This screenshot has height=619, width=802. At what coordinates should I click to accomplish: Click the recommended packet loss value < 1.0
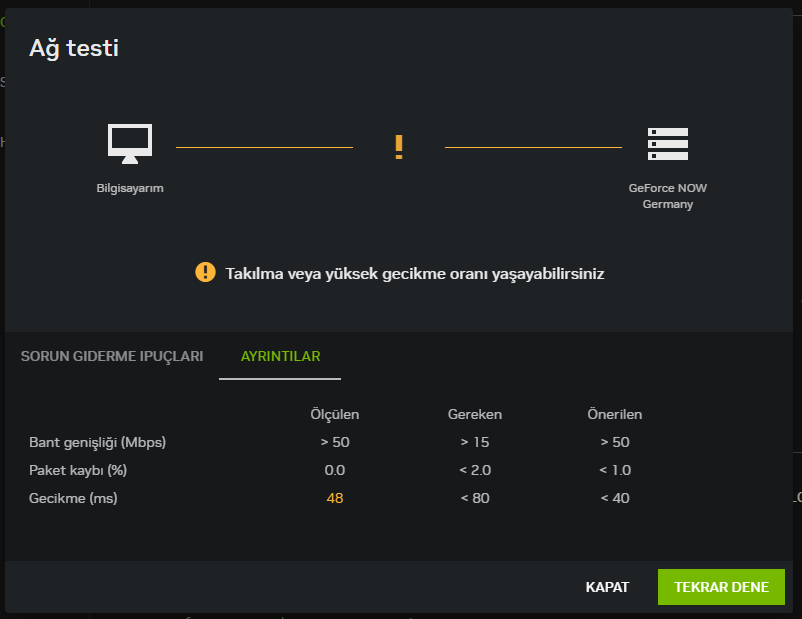point(615,470)
